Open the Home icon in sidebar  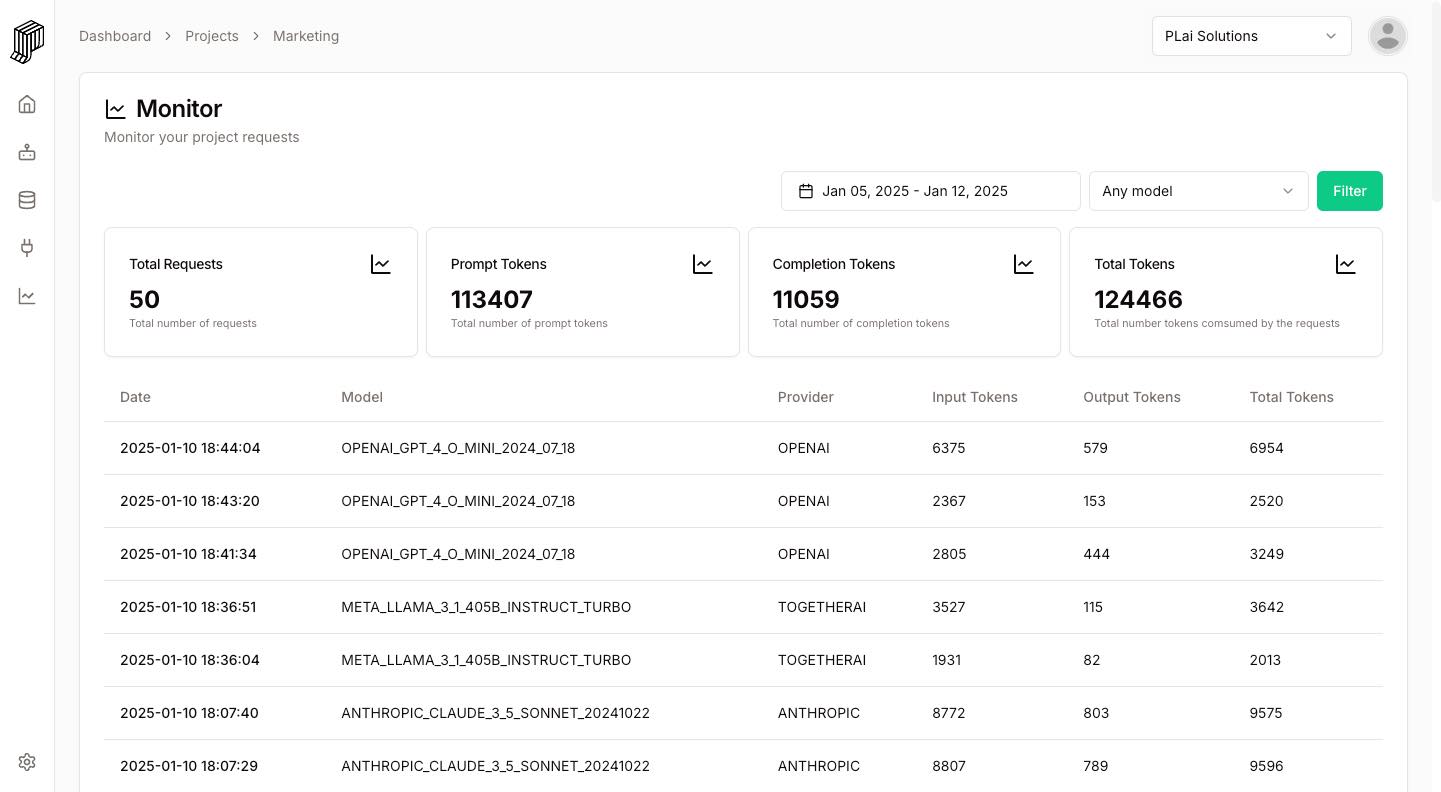coord(27,104)
